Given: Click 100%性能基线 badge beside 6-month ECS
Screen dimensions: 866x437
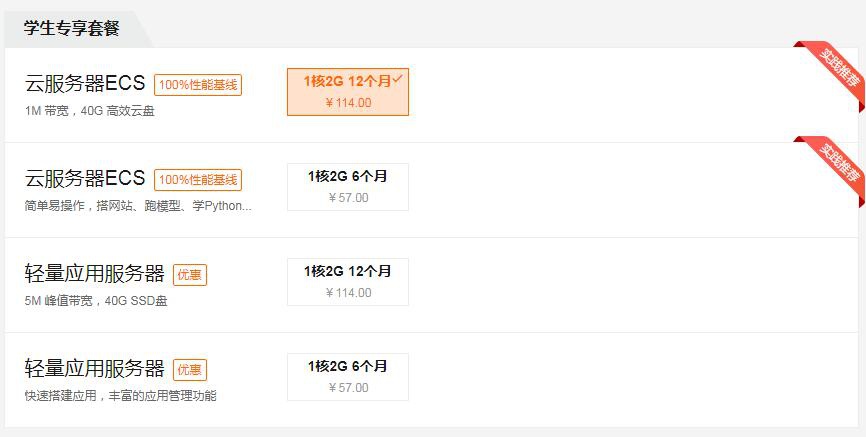Looking at the screenshot, I should pos(198,180).
